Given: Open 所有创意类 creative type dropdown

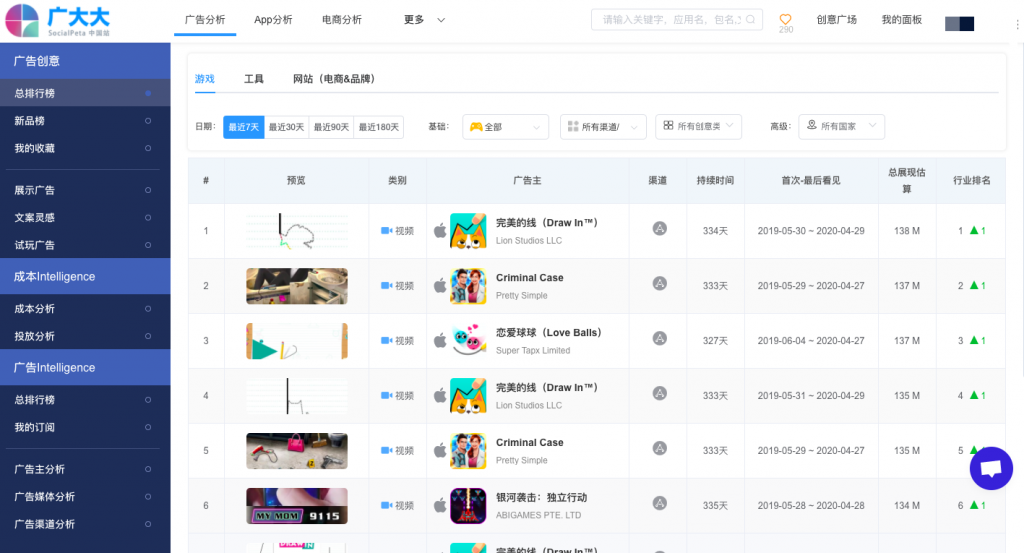Looking at the screenshot, I should click(698, 126).
